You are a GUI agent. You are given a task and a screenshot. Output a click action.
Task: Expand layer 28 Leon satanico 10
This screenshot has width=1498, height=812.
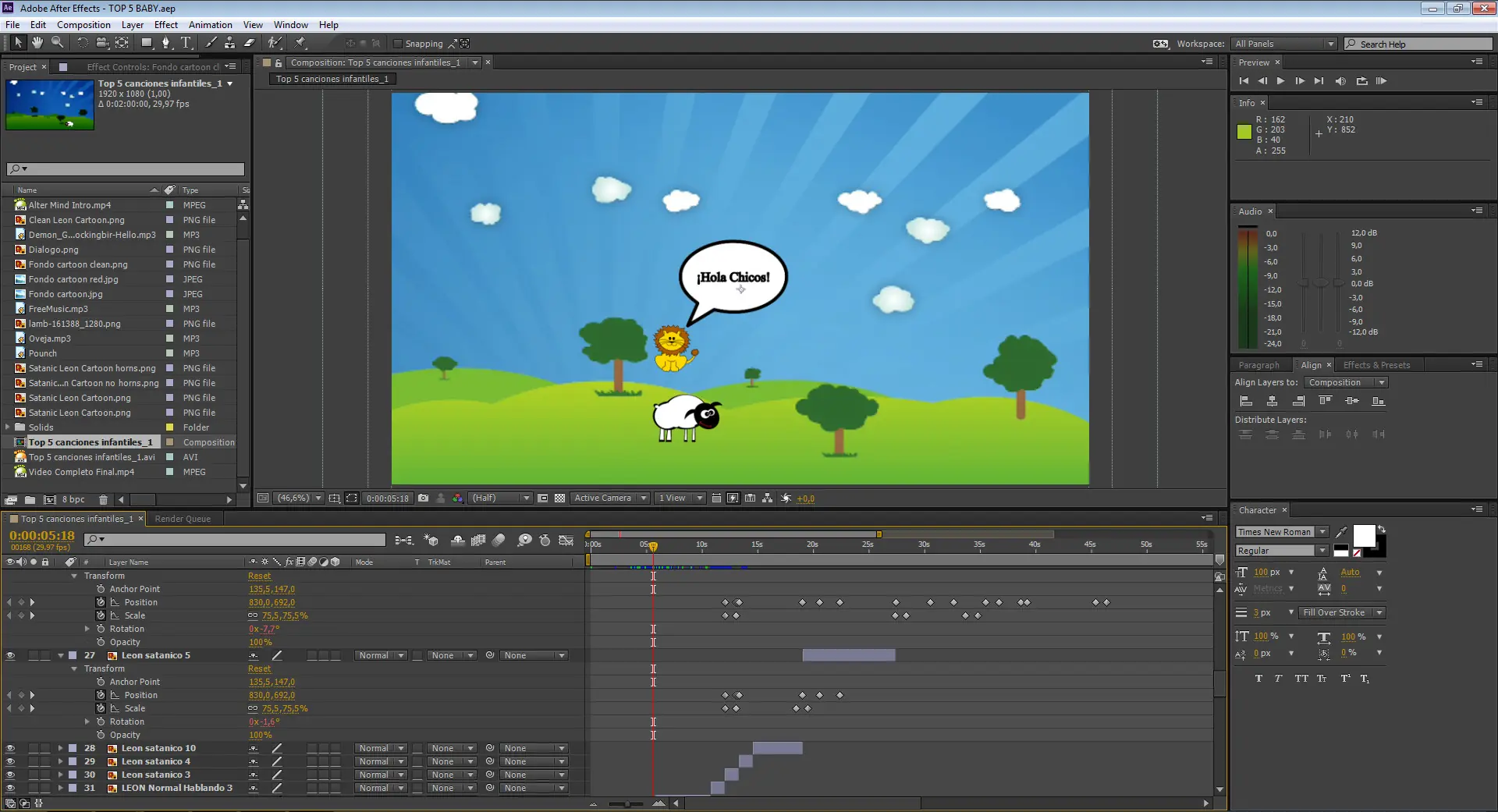(x=61, y=749)
